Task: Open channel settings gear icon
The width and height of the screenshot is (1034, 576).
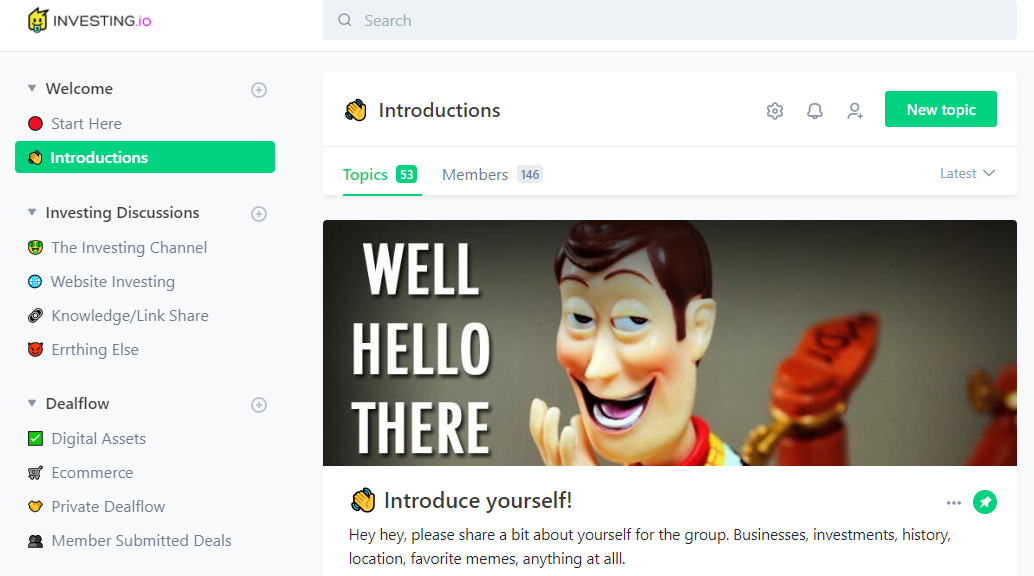Action: tap(775, 111)
